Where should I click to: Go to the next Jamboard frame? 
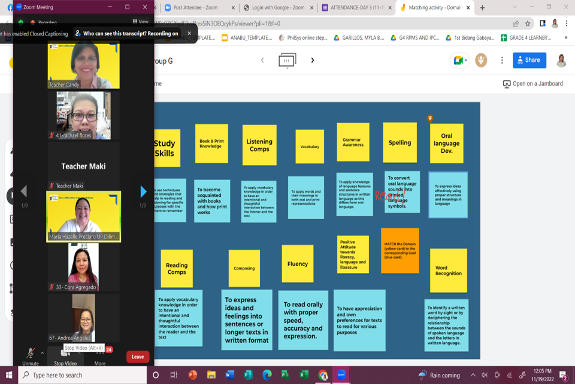[312, 60]
